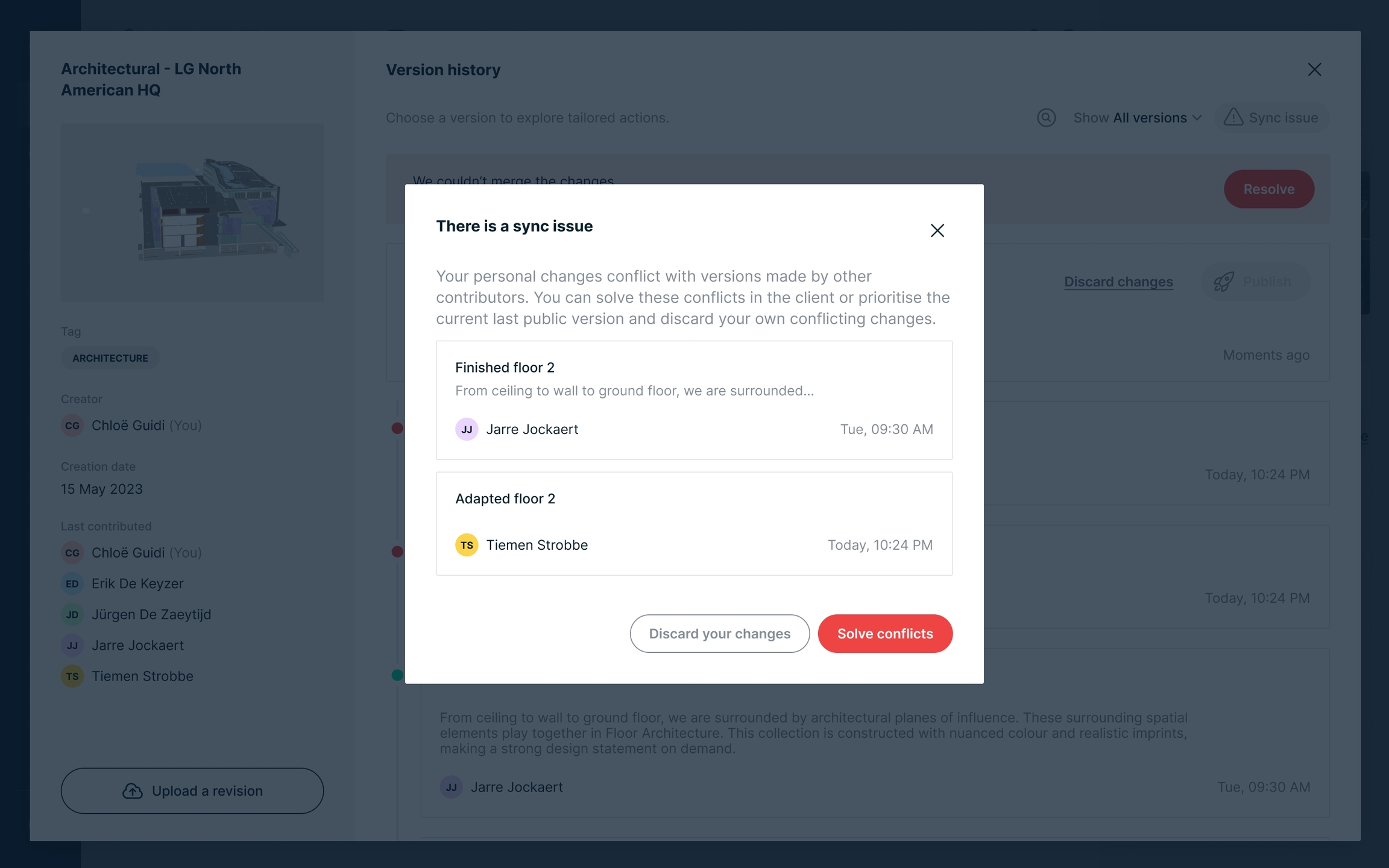Screen dimensions: 1389x868
Task: Open the building model thumbnail
Action: point(192,212)
